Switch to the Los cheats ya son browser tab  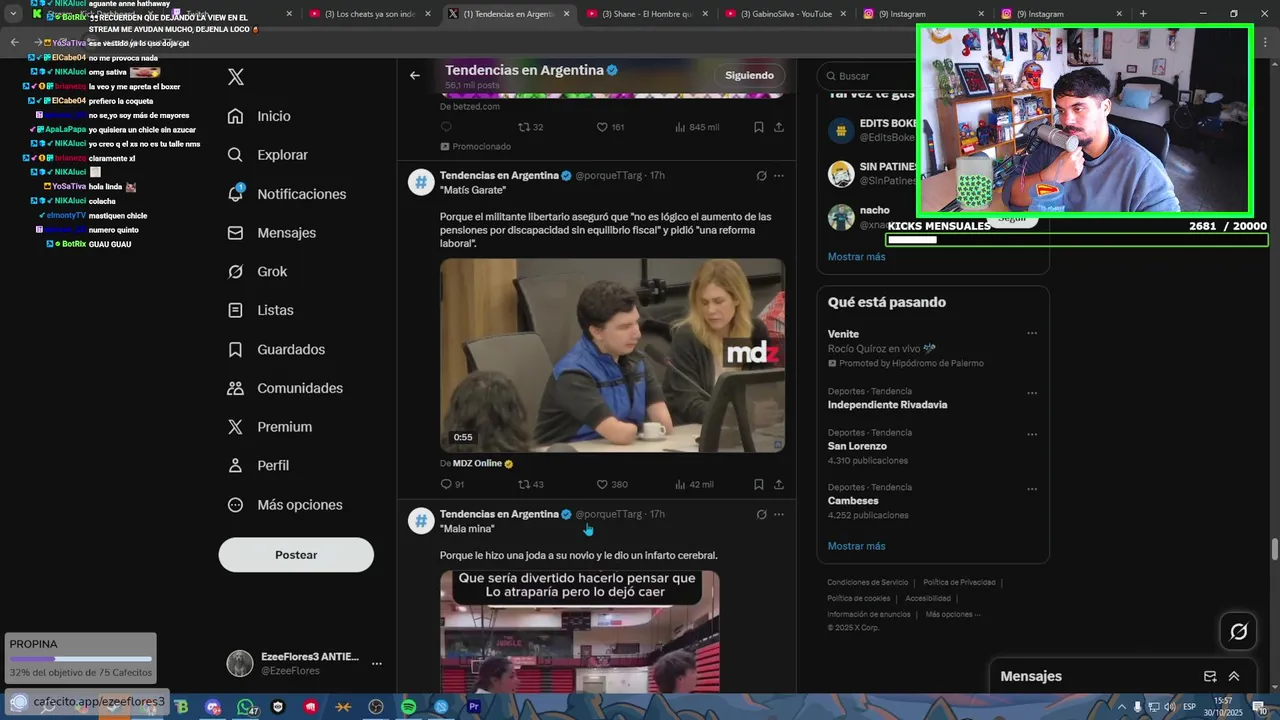pyautogui.click(x=369, y=14)
